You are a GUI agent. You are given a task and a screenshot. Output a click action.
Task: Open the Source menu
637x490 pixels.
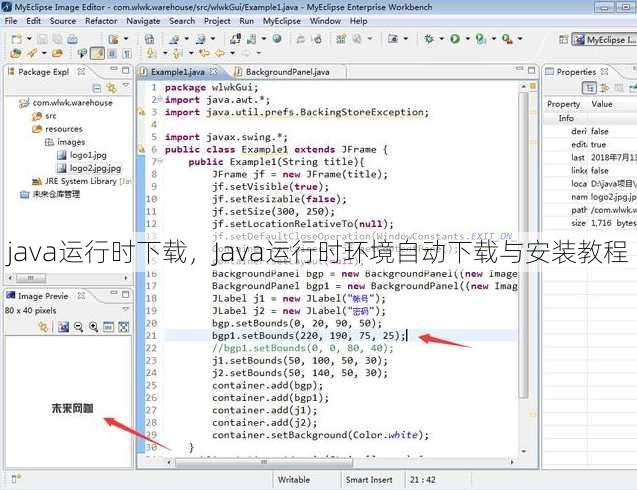[x=63, y=21]
